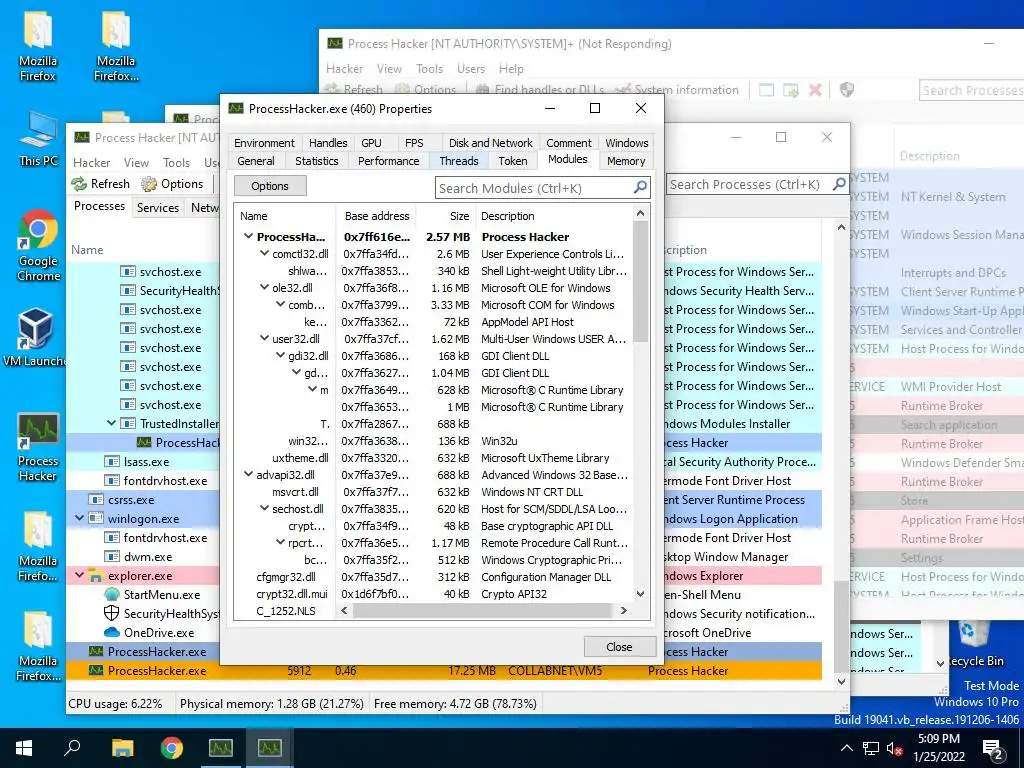Screen dimensions: 1024x768
Task: Collapse the comctl32.dll module node
Action: pyautogui.click(x=264, y=253)
